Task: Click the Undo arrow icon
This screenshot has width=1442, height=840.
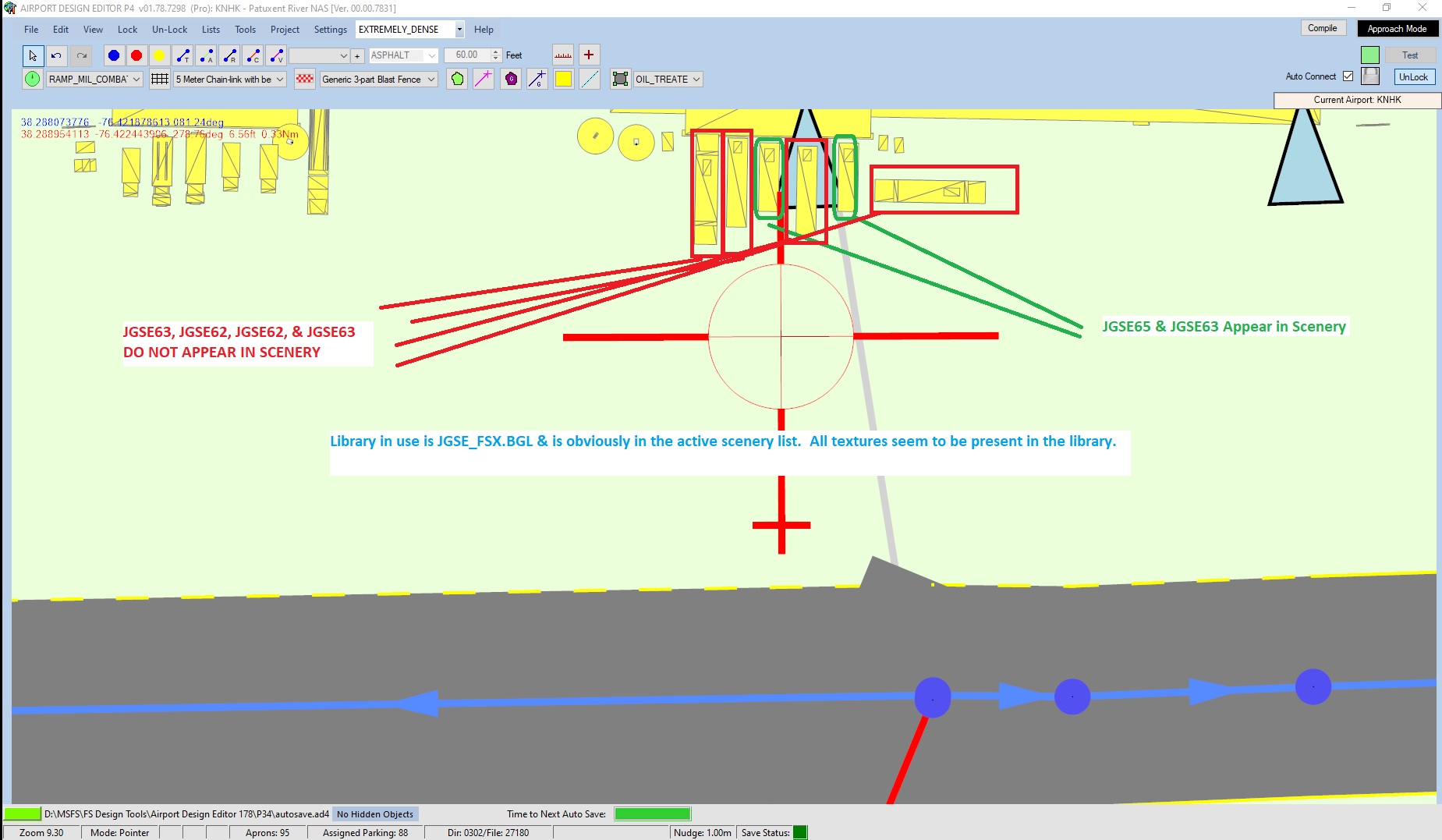Action: (55, 55)
